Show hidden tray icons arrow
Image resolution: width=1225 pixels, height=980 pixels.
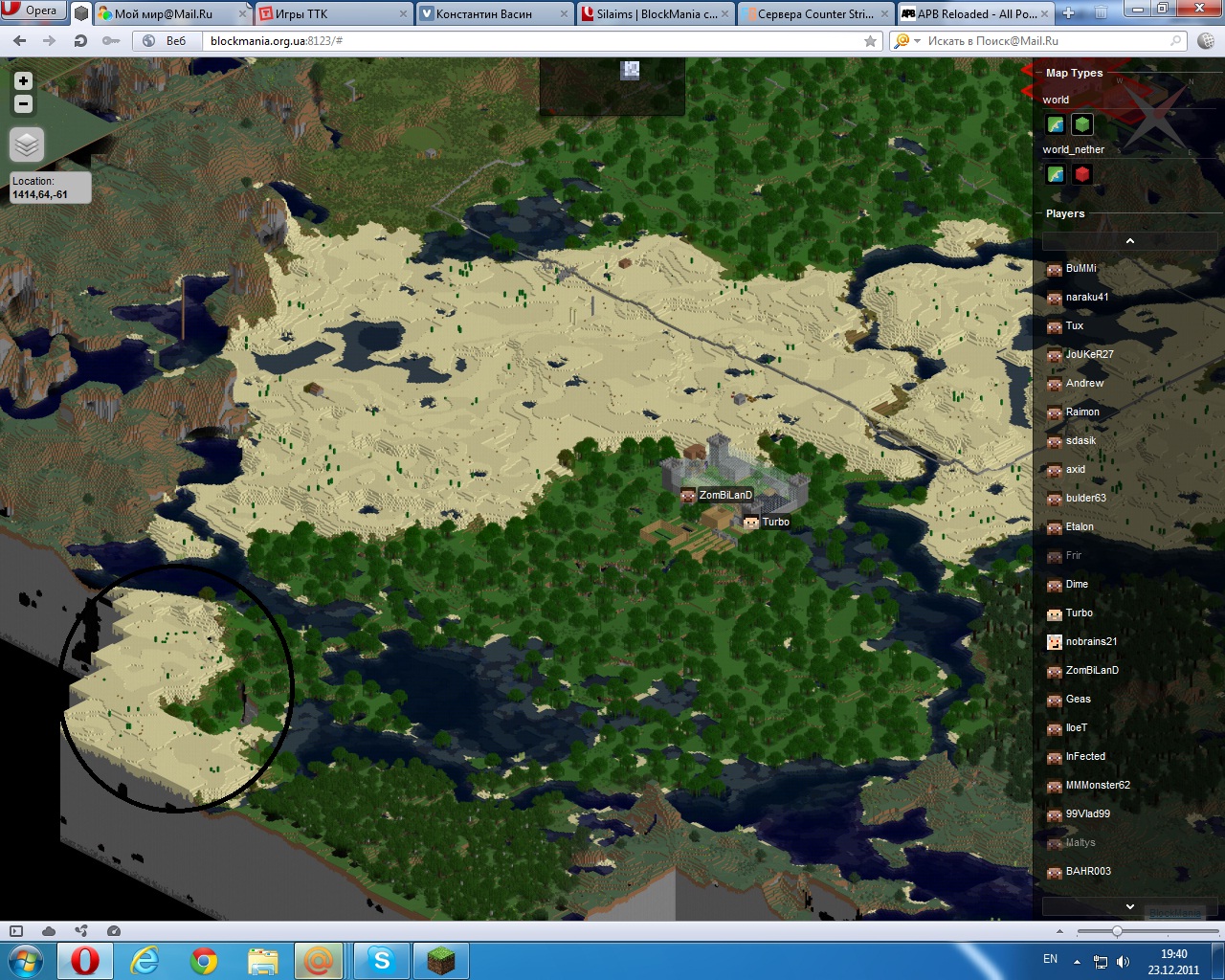[x=1077, y=962]
